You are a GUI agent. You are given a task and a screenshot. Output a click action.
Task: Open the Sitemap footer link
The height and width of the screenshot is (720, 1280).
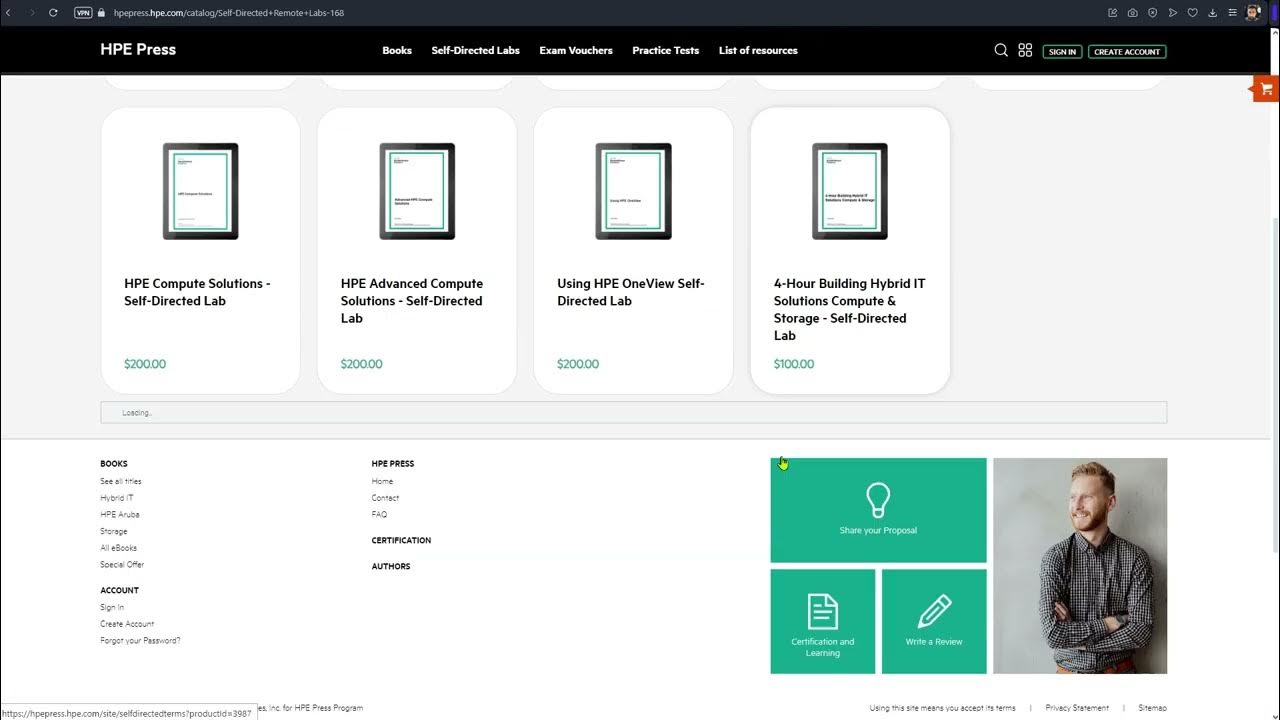[x=1152, y=708]
